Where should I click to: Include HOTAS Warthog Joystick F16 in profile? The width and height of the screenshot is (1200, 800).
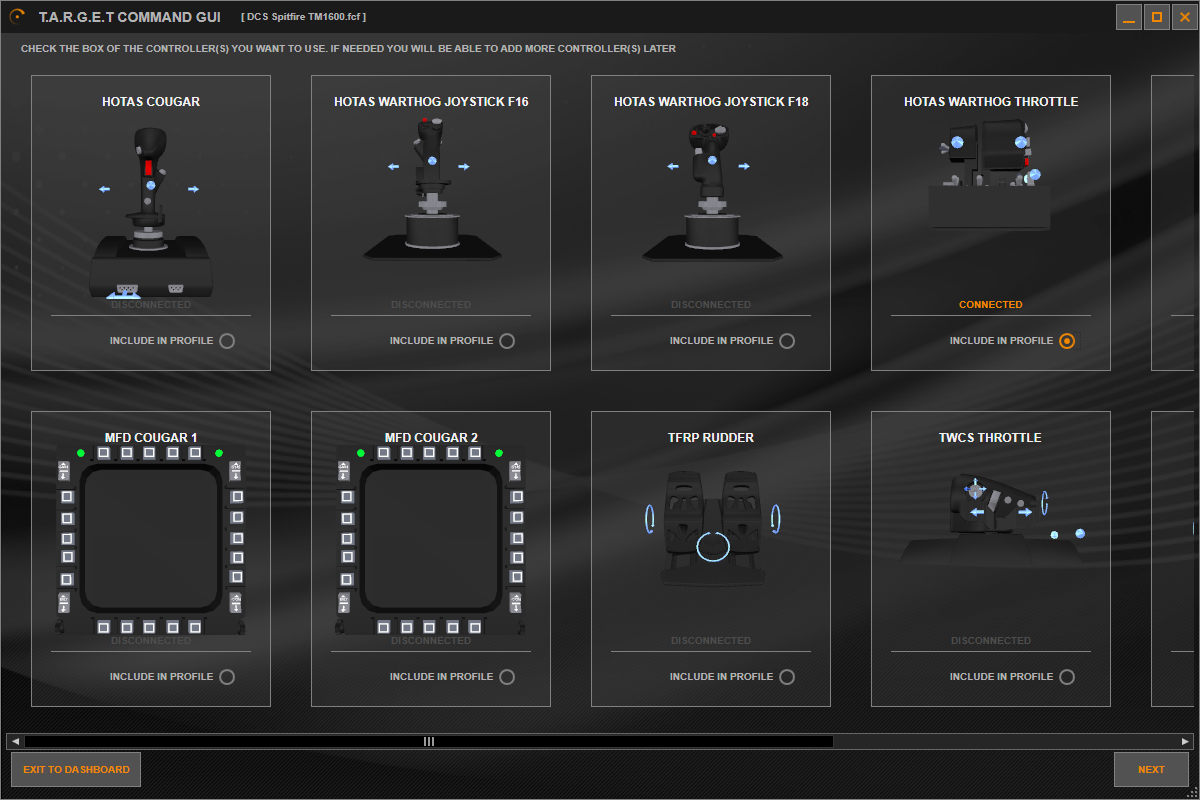pyautogui.click(x=507, y=341)
